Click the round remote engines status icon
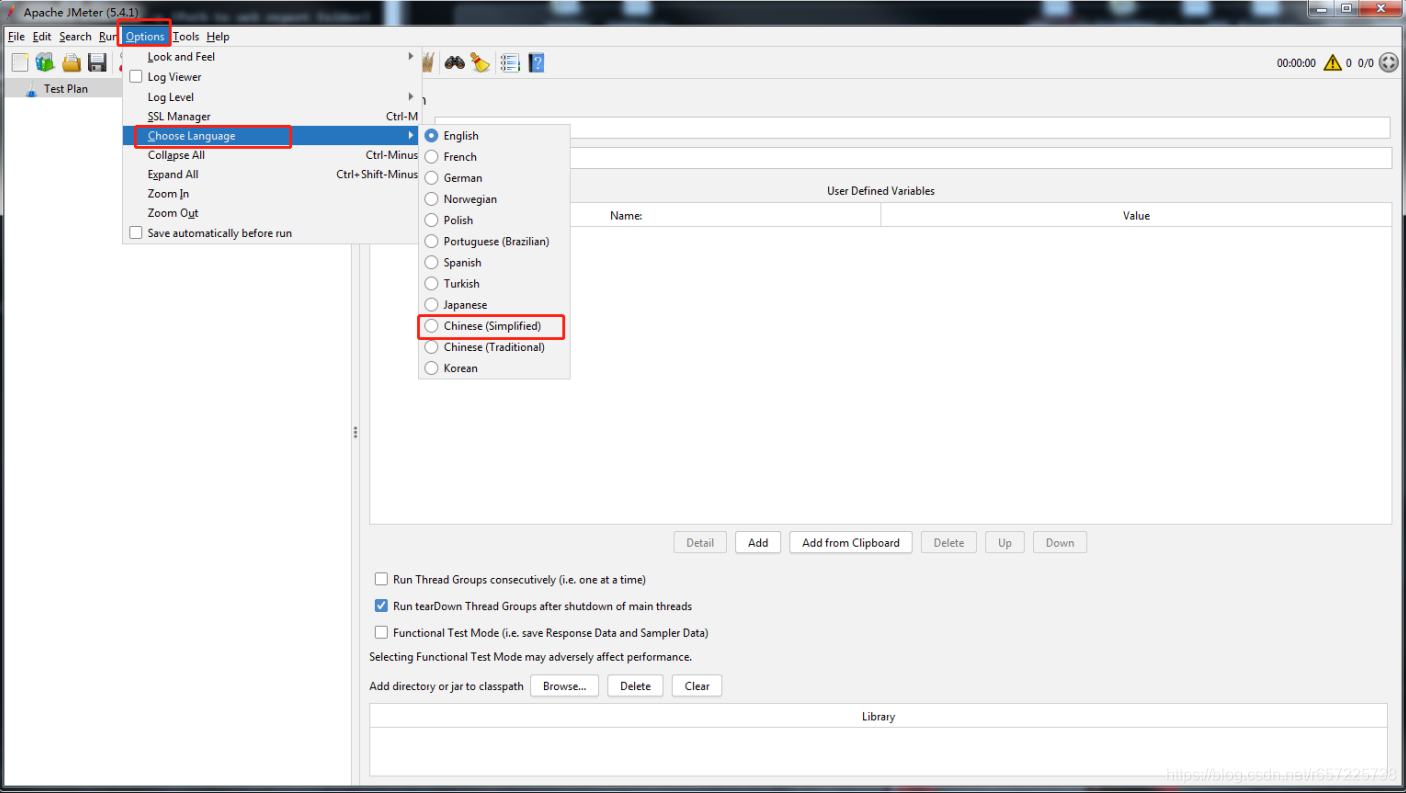Image resolution: width=1406 pixels, height=793 pixels. [x=1389, y=63]
